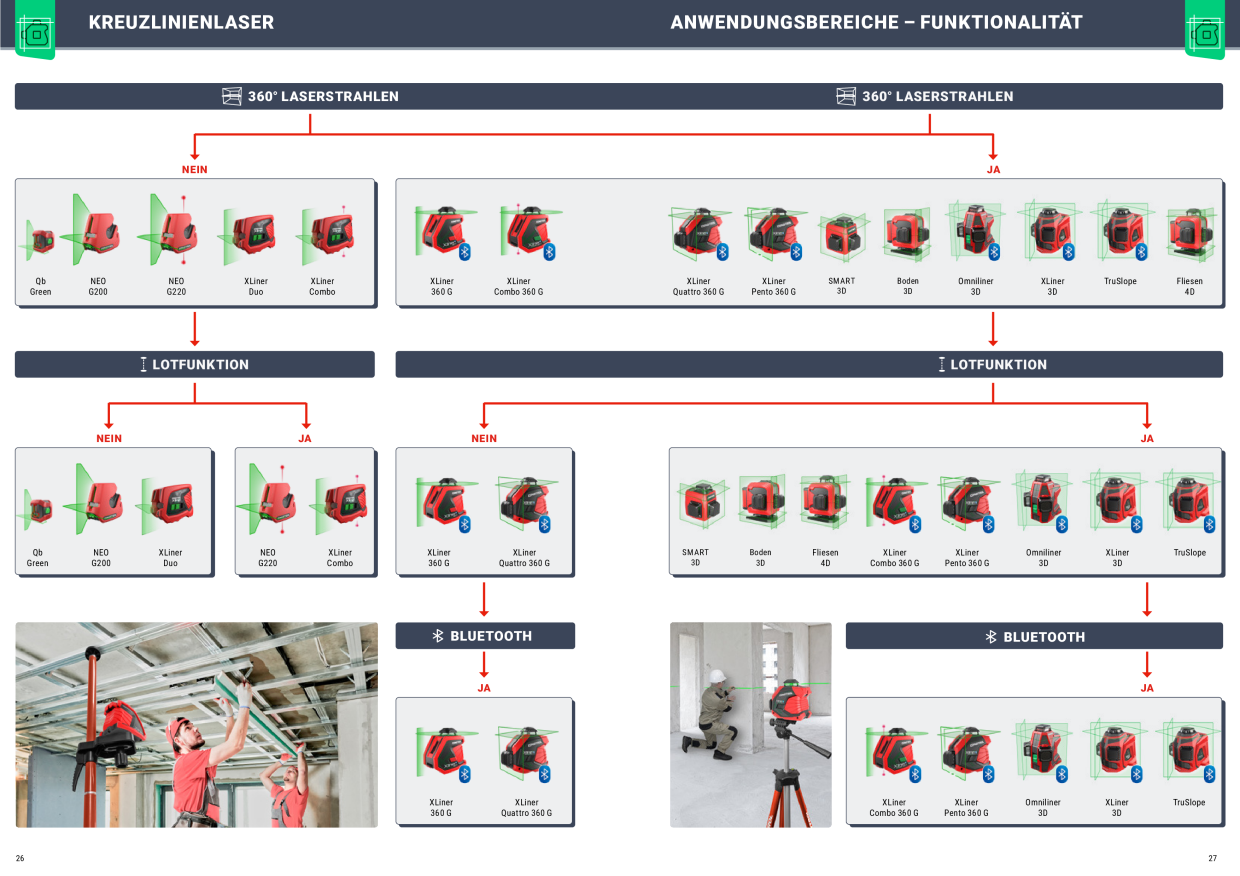This screenshot has width=1240, height=876.
Task: Click the JA label under the wide LOTFUNKTION bar
Action: tap(1147, 438)
